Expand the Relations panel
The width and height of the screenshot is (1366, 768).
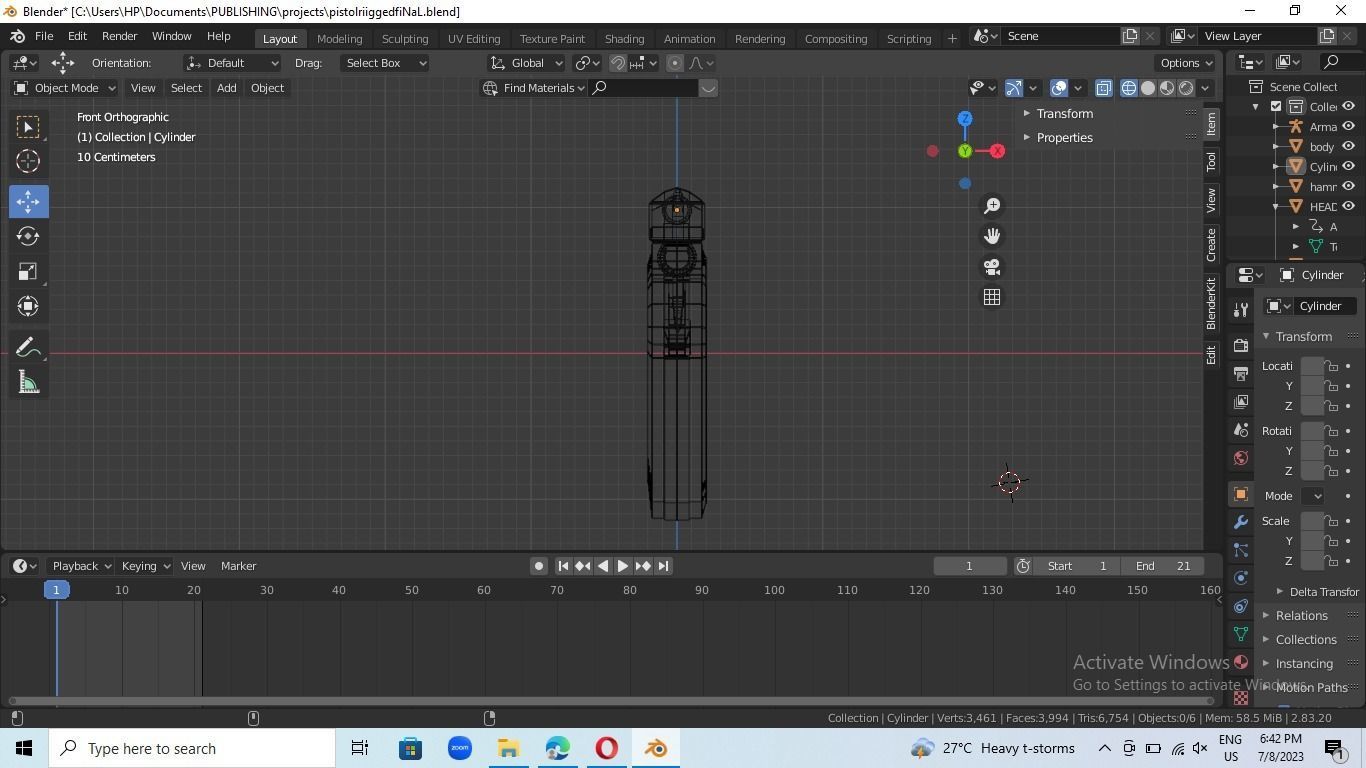click(1301, 616)
